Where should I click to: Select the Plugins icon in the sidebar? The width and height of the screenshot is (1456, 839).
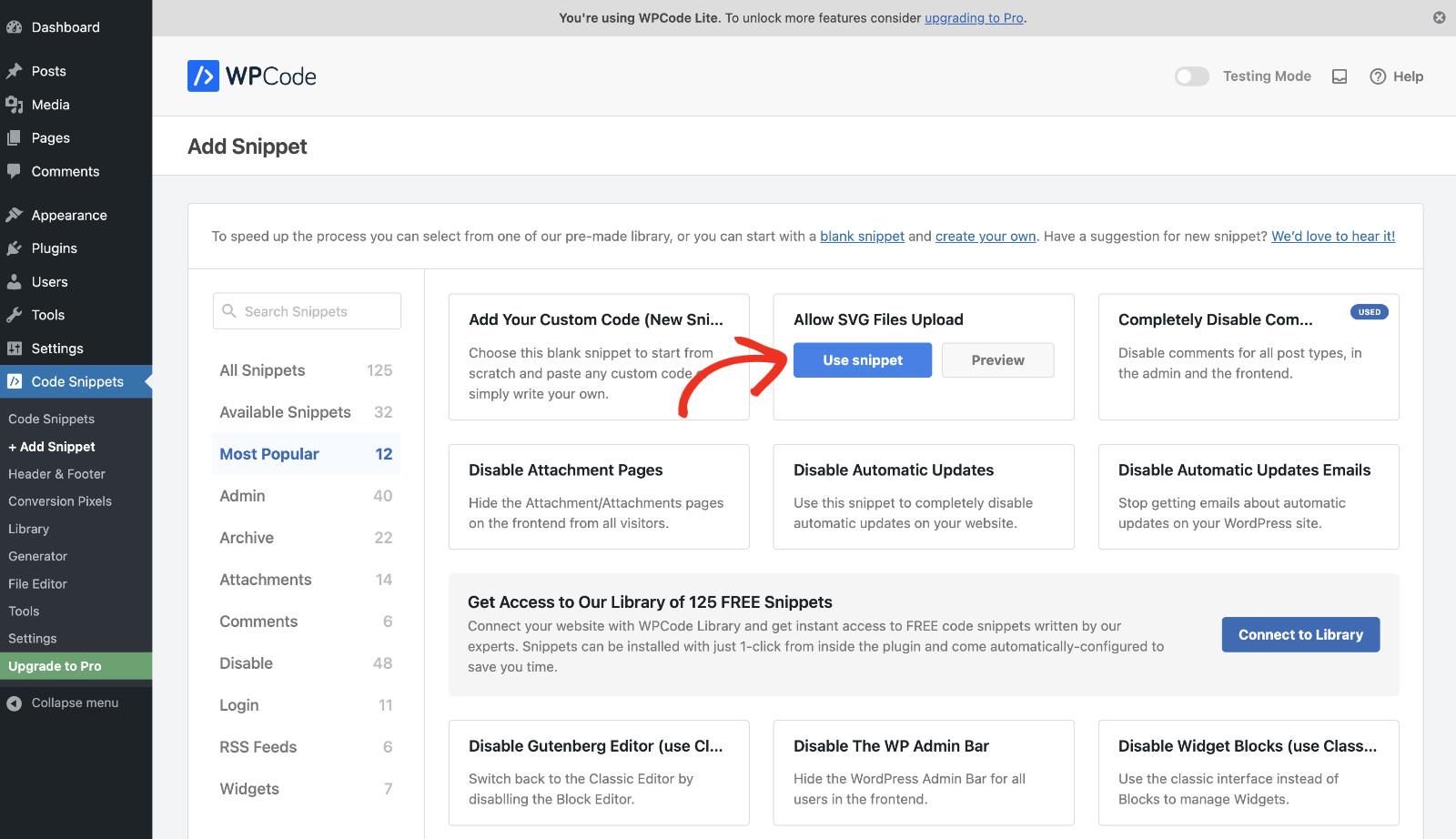click(x=16, y=248)
